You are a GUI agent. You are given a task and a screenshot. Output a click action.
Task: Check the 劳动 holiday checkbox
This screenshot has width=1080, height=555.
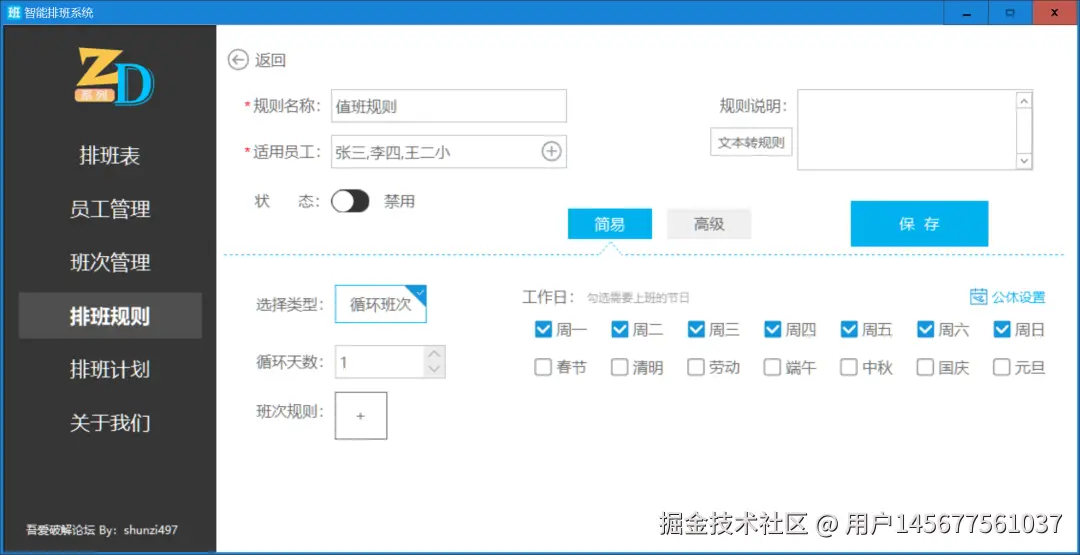coord(696,368)
